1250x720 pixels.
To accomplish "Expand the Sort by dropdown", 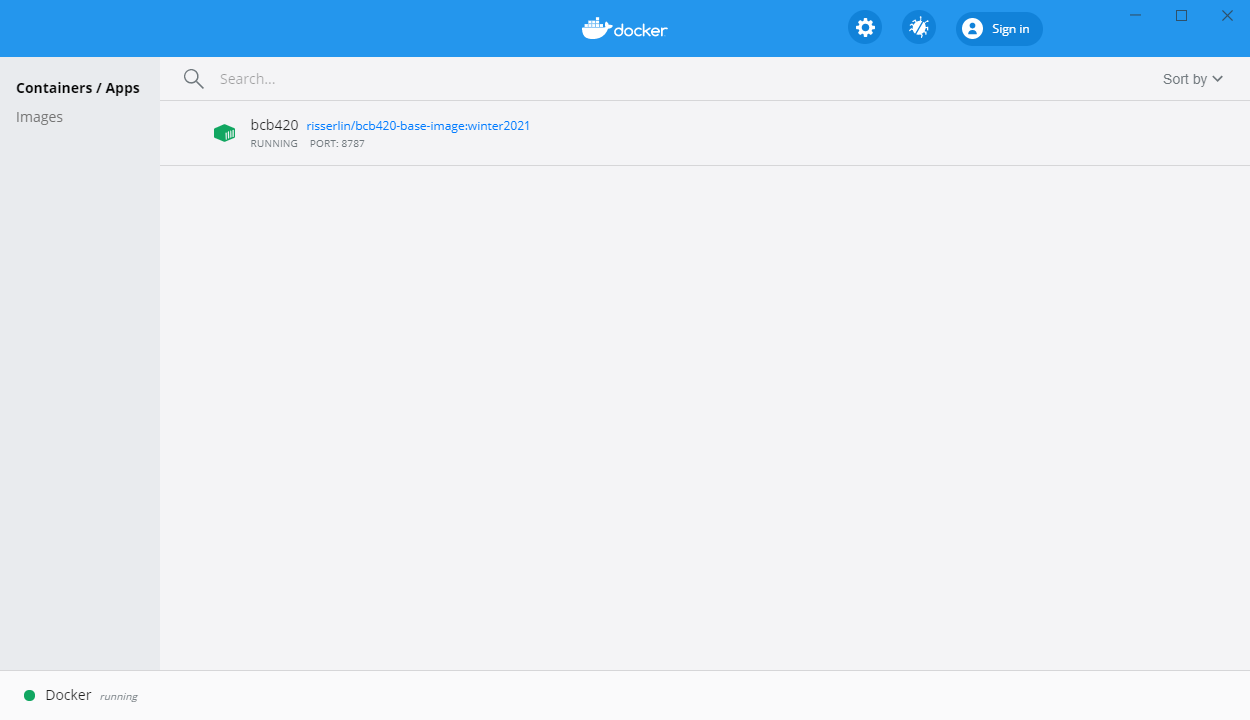I will (x=1192, y=79).
